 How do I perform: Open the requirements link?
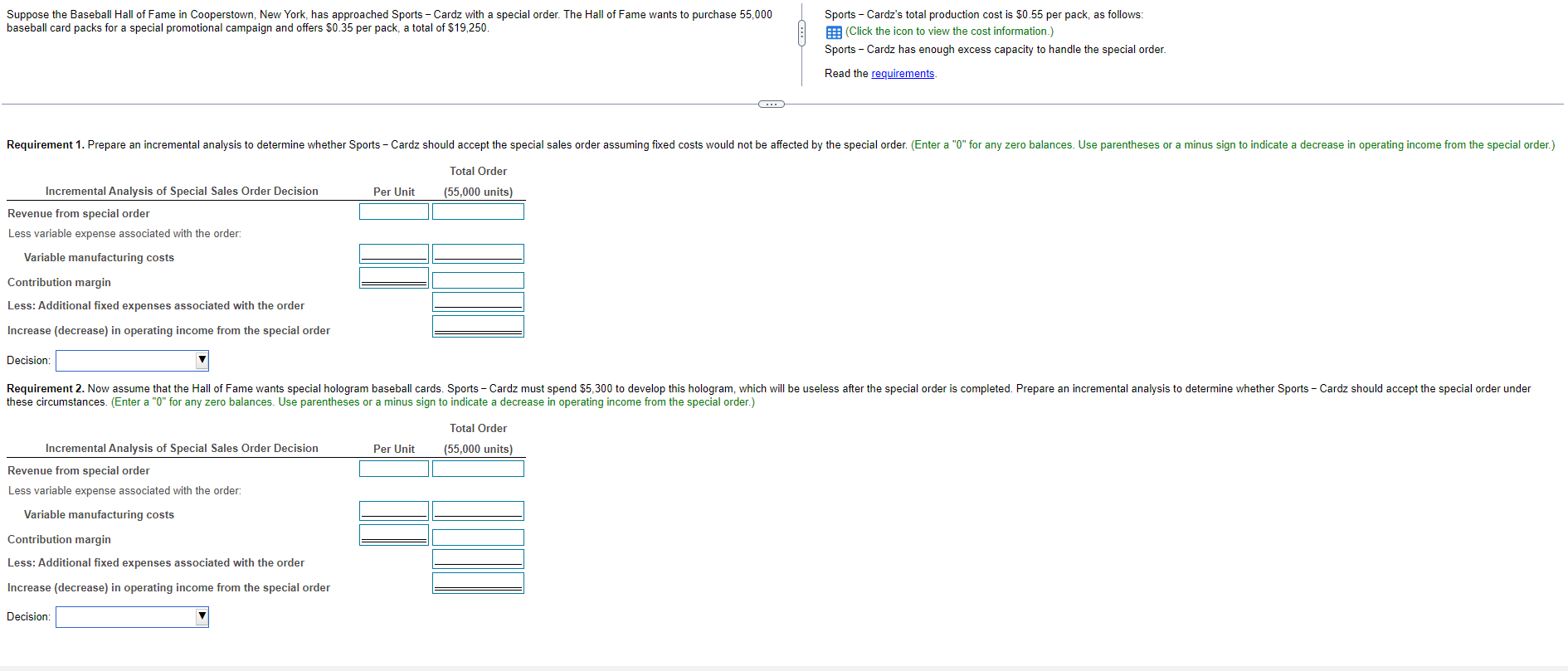pos(903,74)
